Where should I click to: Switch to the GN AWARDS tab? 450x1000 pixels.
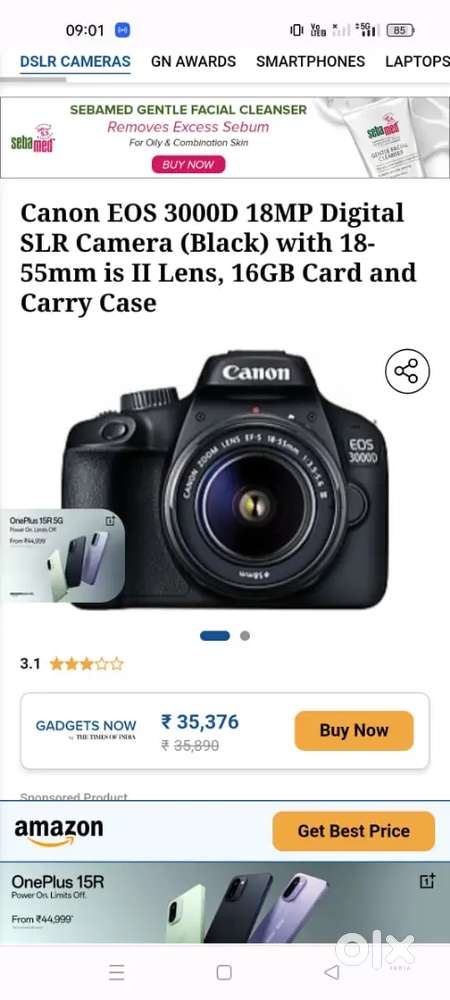(x=193, y=62)
